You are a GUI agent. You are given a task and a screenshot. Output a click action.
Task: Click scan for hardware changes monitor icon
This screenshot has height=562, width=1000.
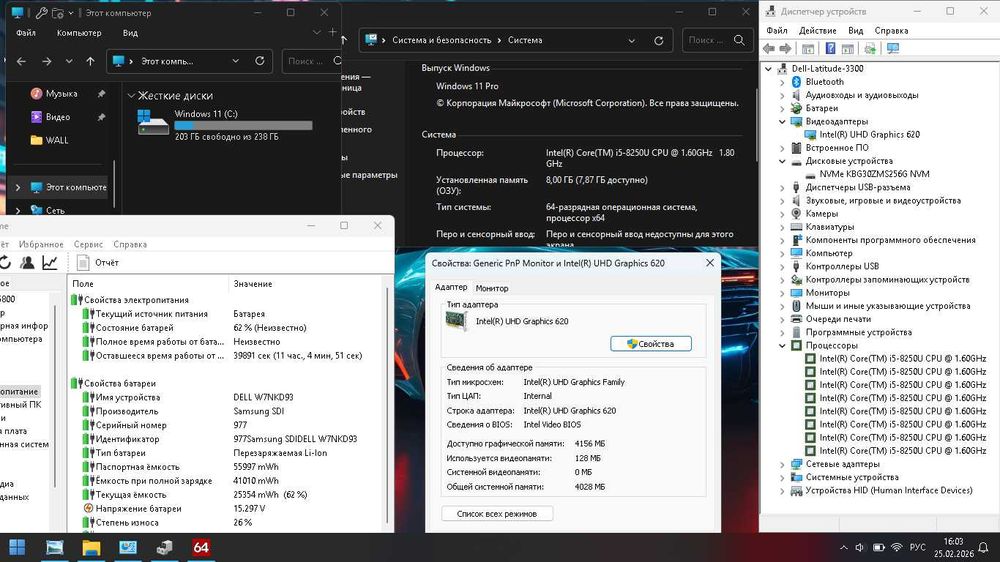pyautogui.click(x=893, y=48)
